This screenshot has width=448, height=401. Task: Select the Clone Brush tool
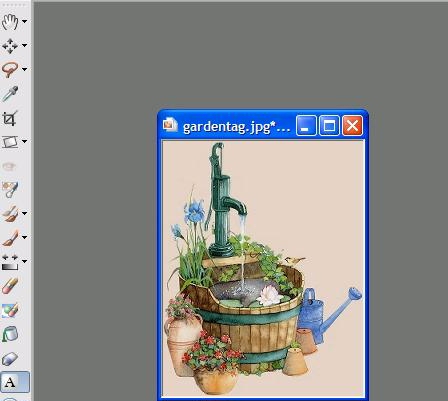point(10,214)
